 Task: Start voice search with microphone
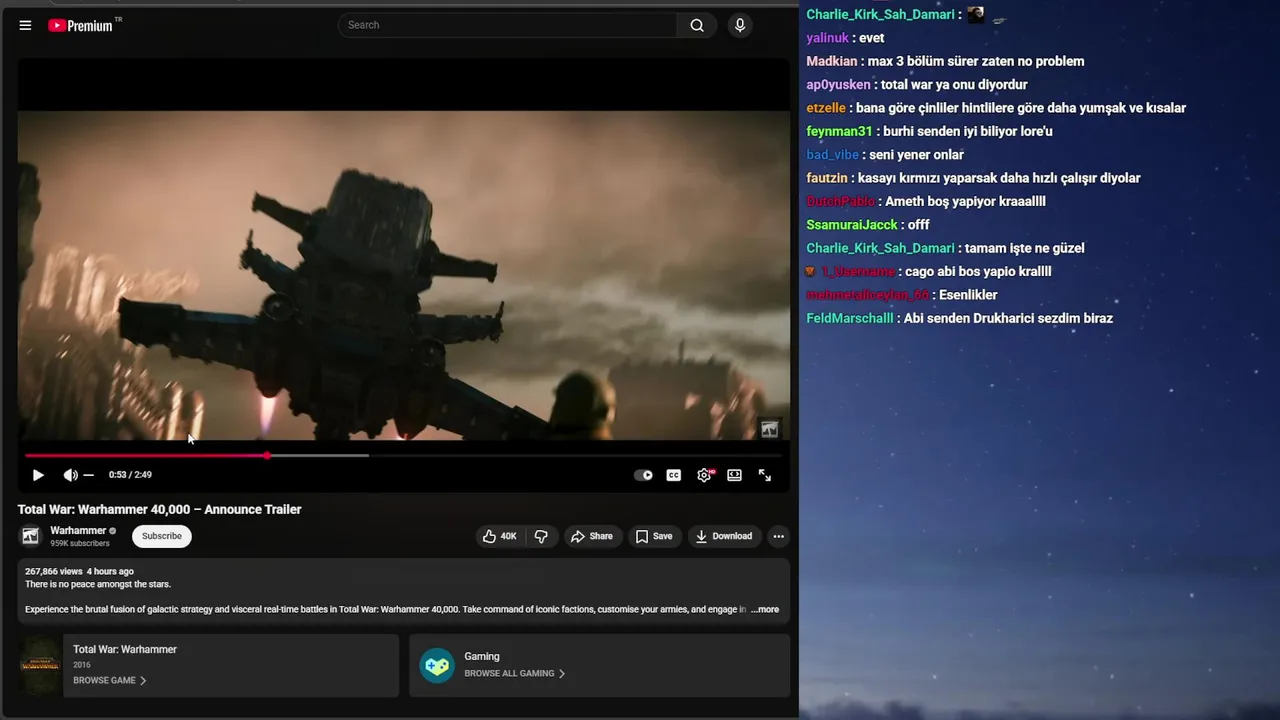click(740, 25)
